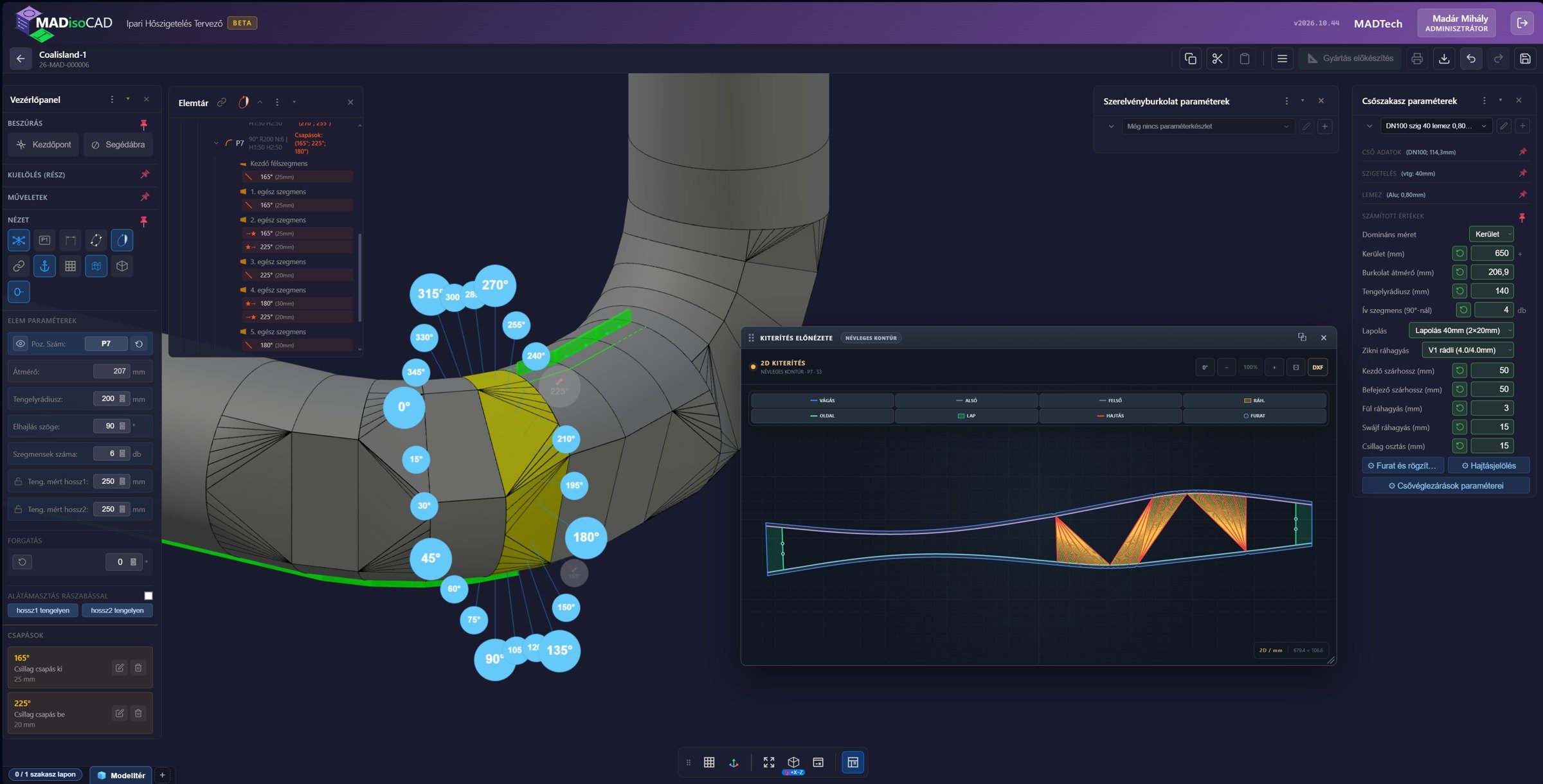1543x784 pixels.
Task: Open the Domináns méret Kerület dropdown
Action: coord(1491,235)
